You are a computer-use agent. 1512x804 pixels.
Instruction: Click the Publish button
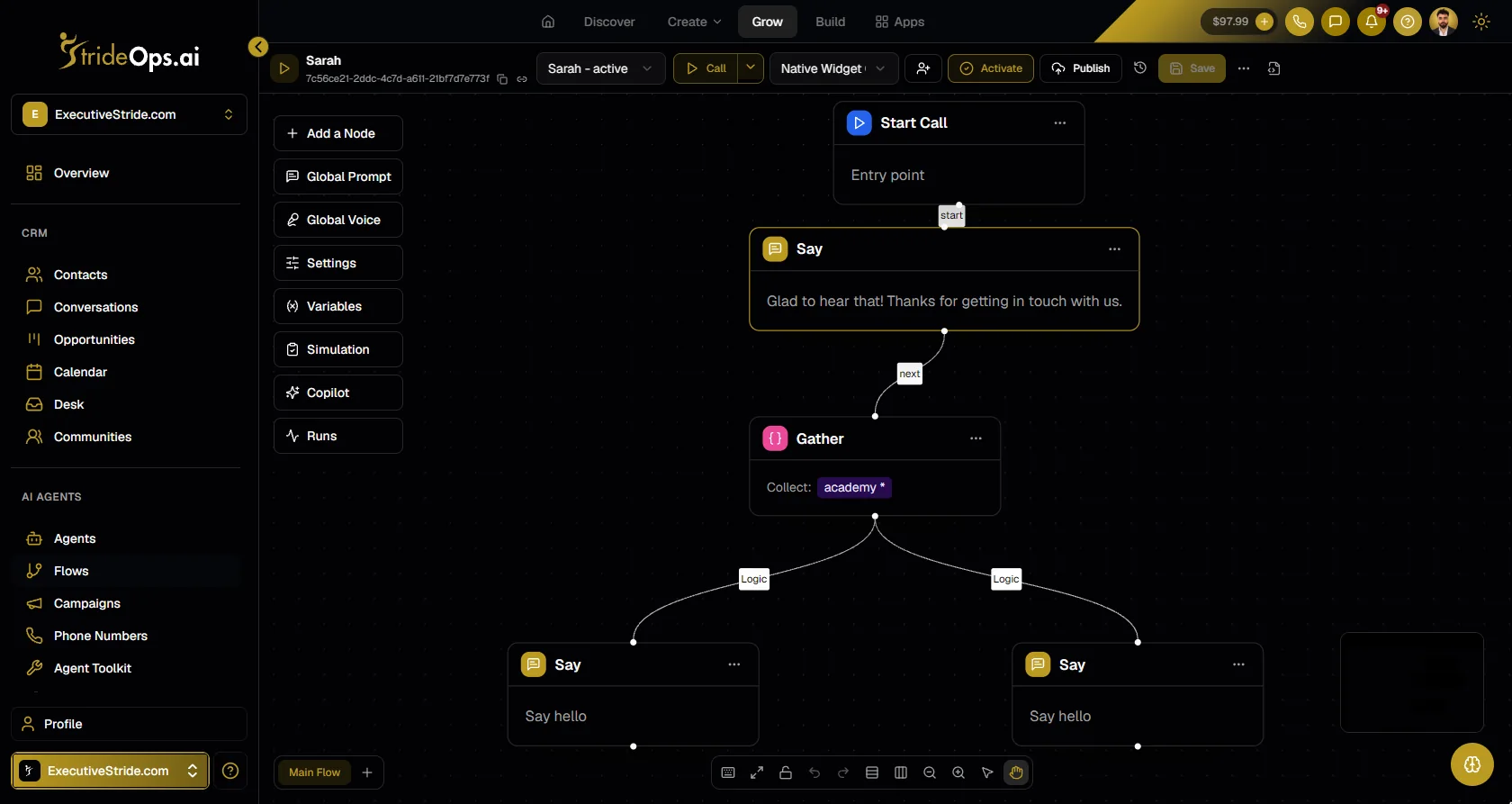(x=1081, y=68)
